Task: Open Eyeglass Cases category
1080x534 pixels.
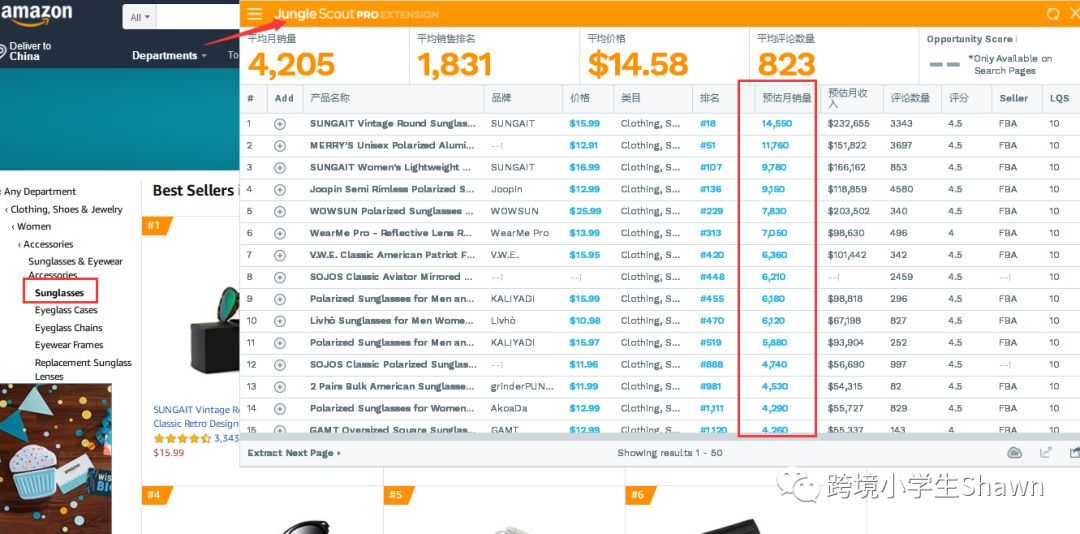Action: coord(66,310)
